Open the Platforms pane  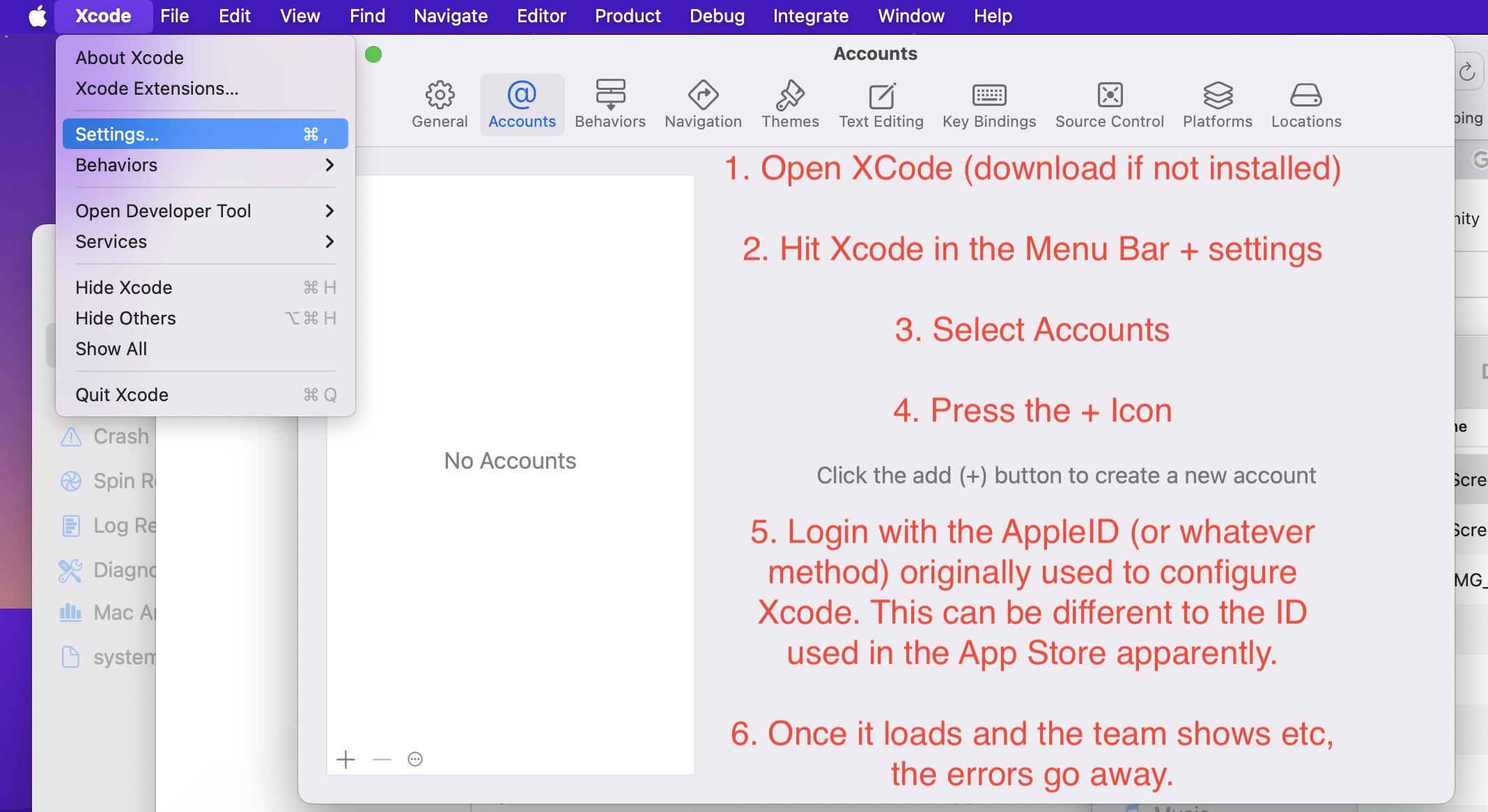coord(1218,104)
